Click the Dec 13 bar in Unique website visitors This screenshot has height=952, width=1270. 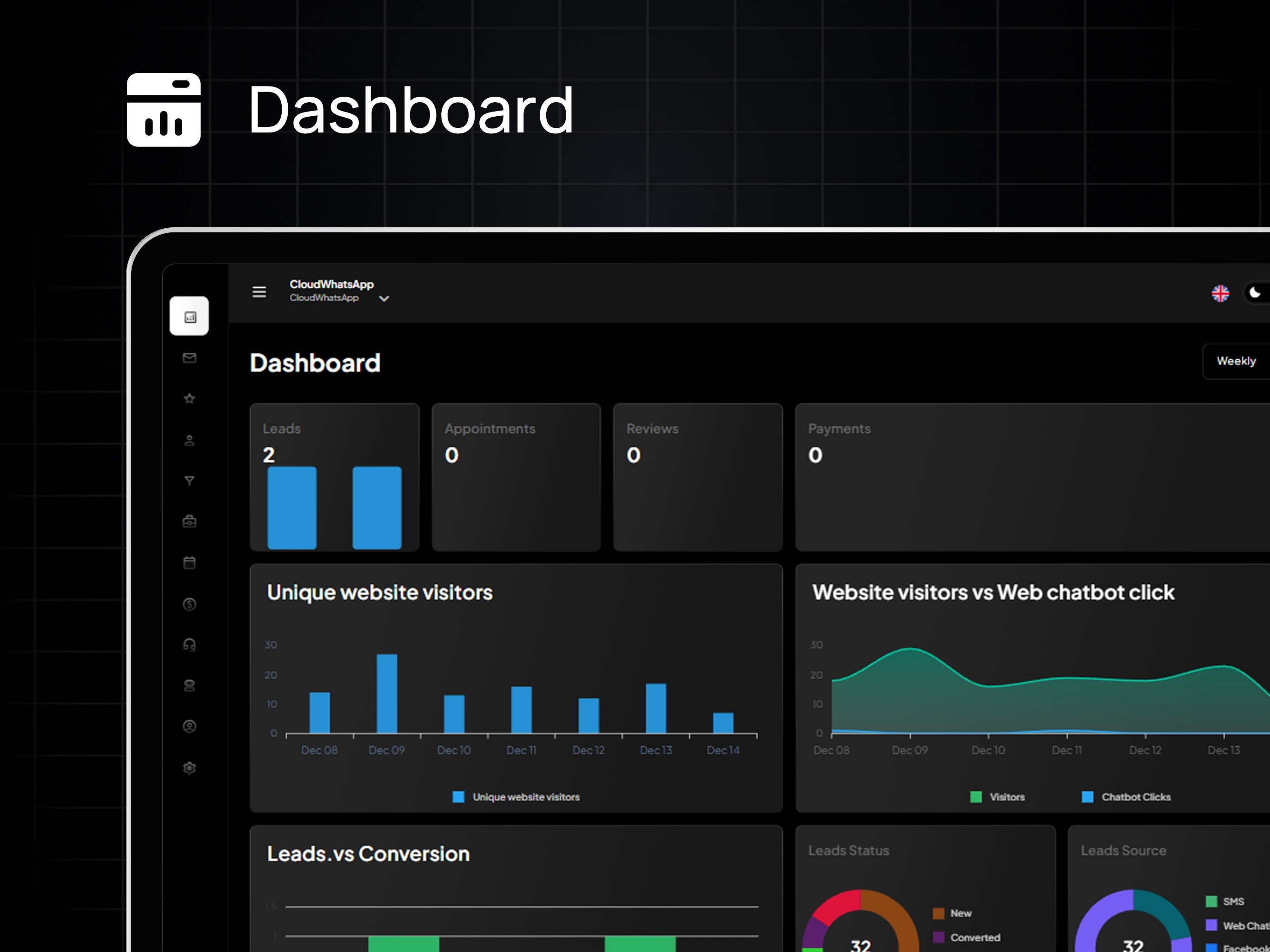tap(655, 708)
